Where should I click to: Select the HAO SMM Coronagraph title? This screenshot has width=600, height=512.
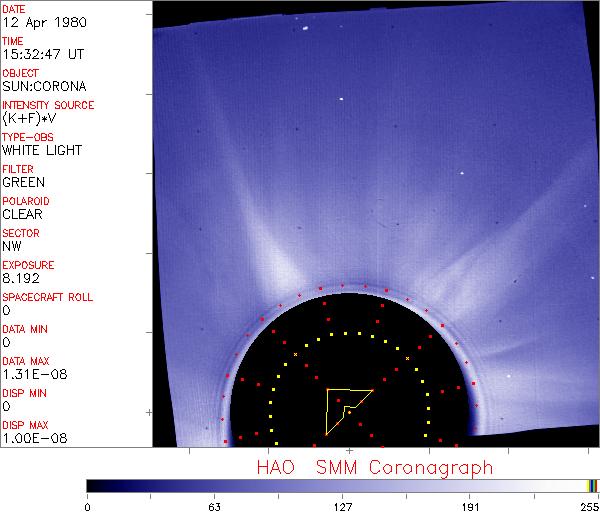(374, 466)
